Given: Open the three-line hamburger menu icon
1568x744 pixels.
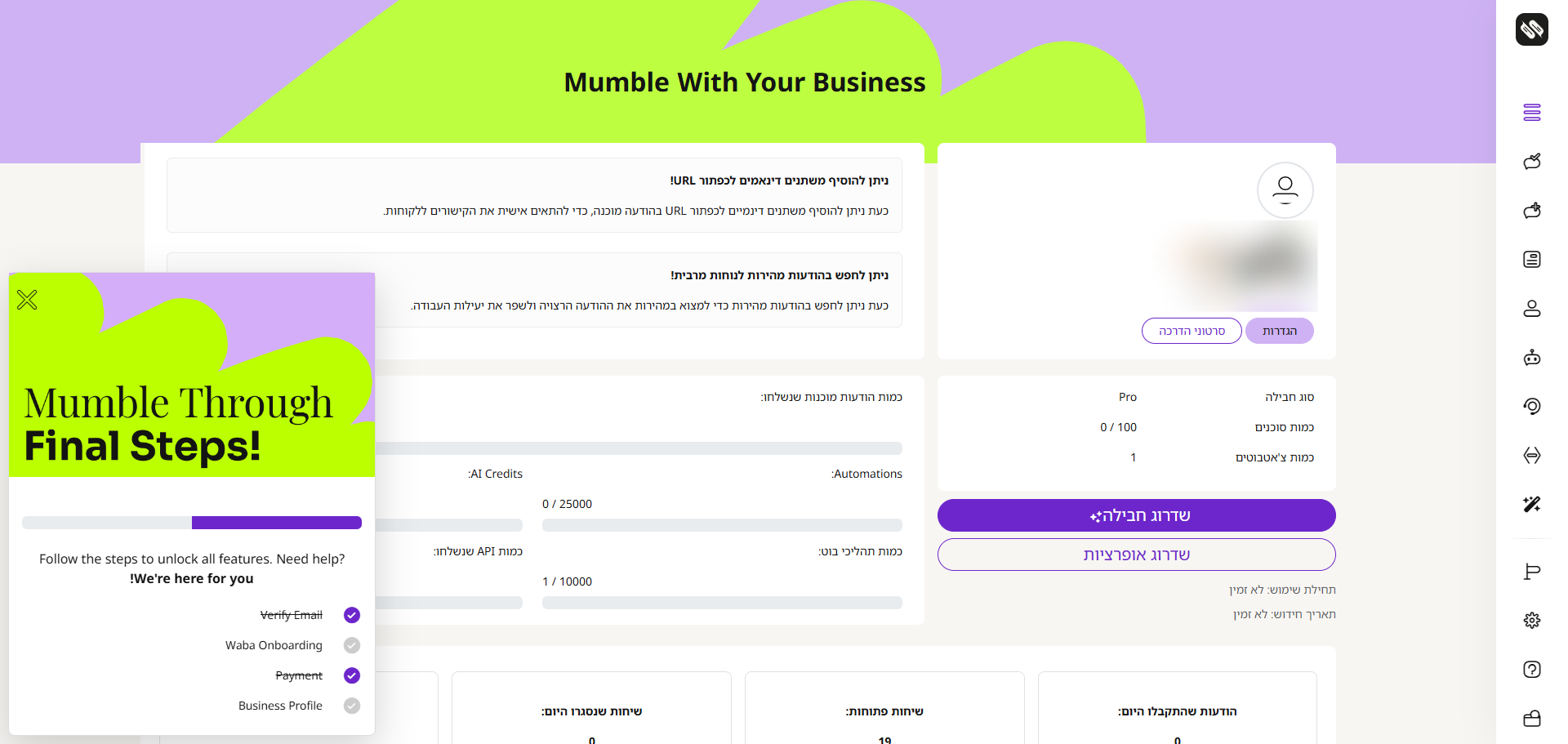Looking at the screenshot, I should coord(1531,113).
